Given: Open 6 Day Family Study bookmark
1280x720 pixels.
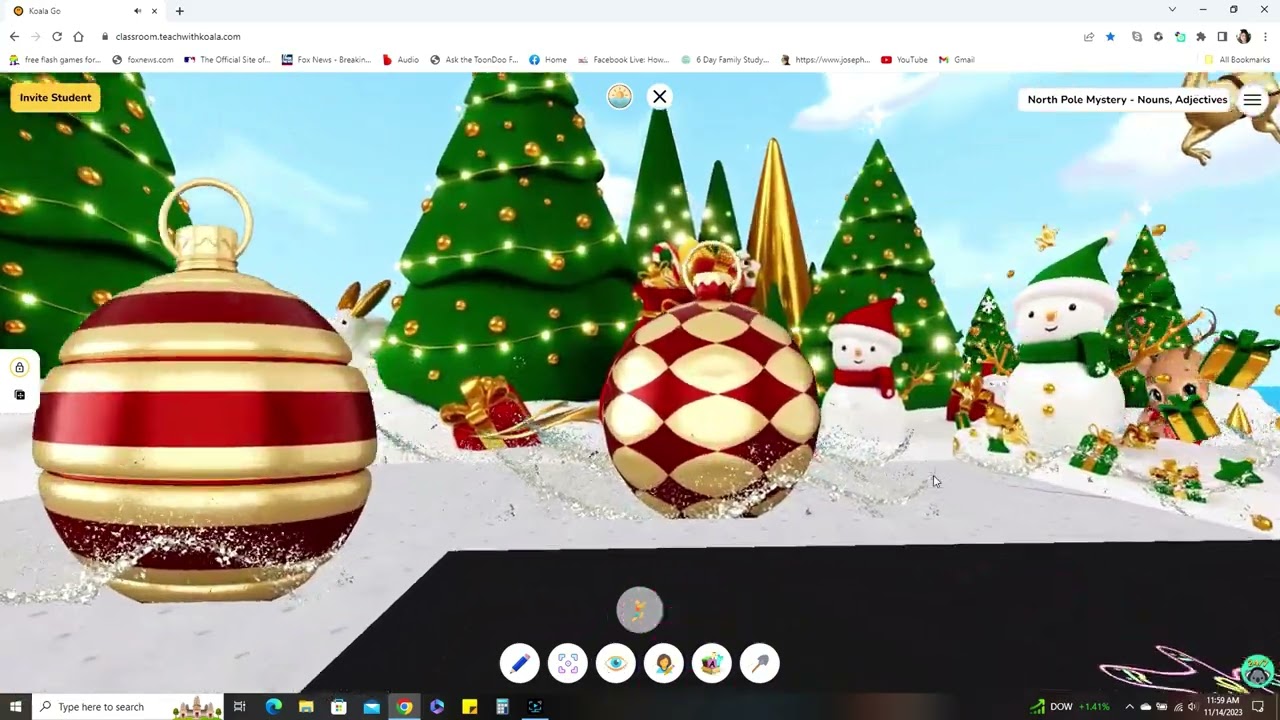Looking at the screenshot, I should pos(725,60).
